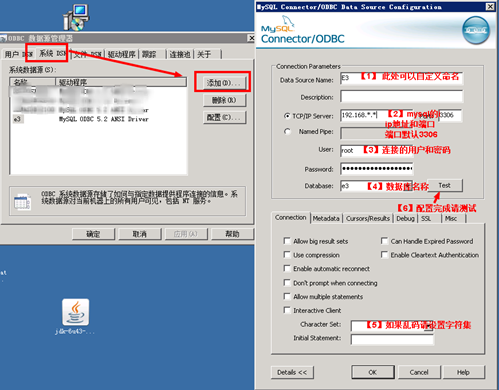Open the 连接池 tab
Viewport: 499px width, 390px height.
tap(180, 54)
